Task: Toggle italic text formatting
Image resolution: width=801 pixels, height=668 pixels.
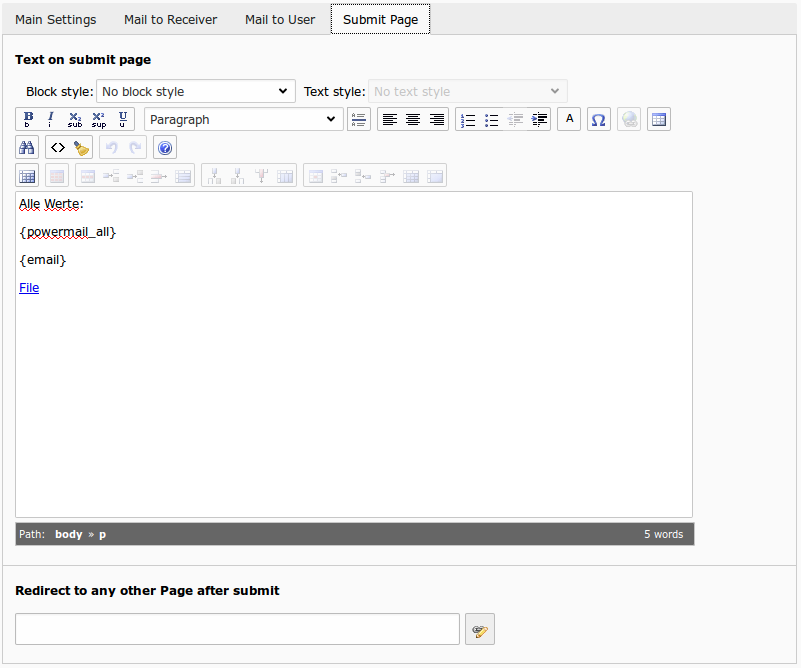Action: pyautogui.click(x=51, y=120)
